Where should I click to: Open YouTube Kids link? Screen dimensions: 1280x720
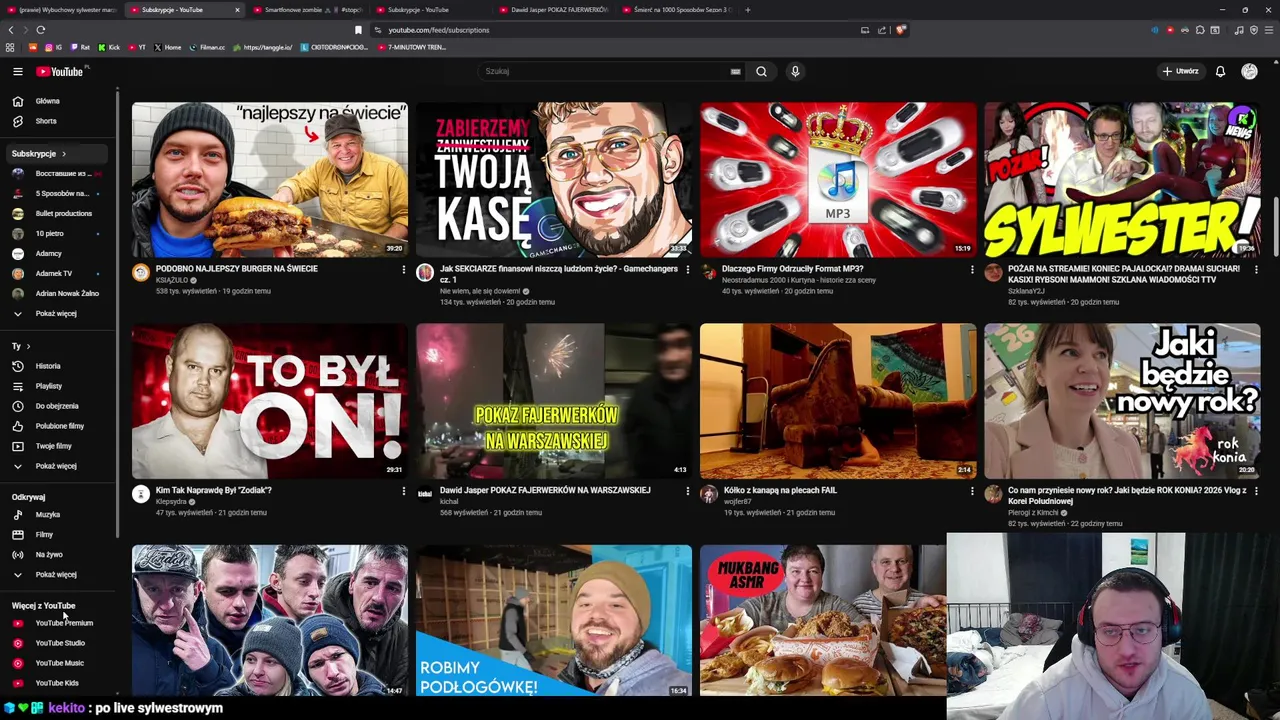pos(58,683)
